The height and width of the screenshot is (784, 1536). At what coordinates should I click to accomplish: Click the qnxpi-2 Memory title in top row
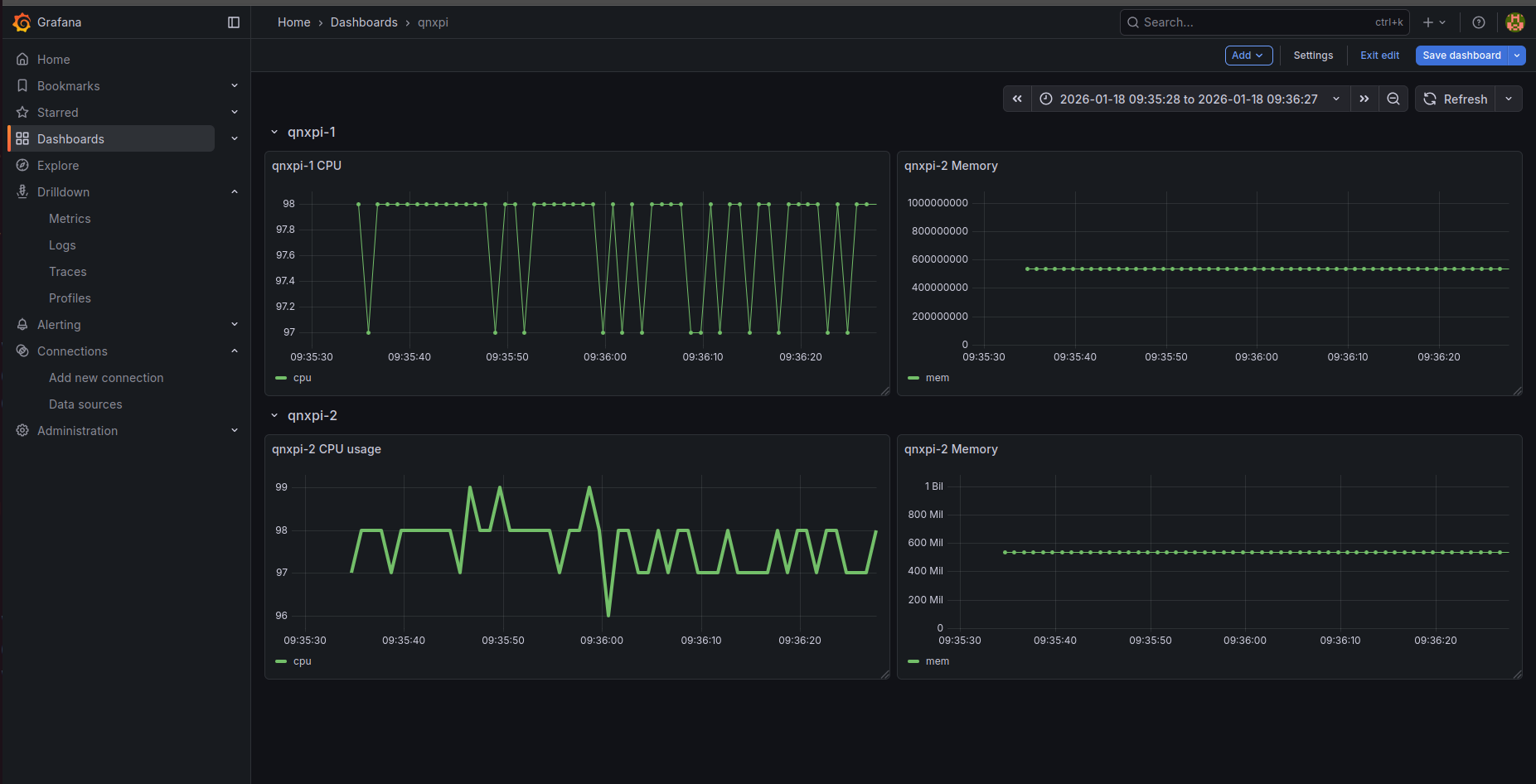pos(951,166)
